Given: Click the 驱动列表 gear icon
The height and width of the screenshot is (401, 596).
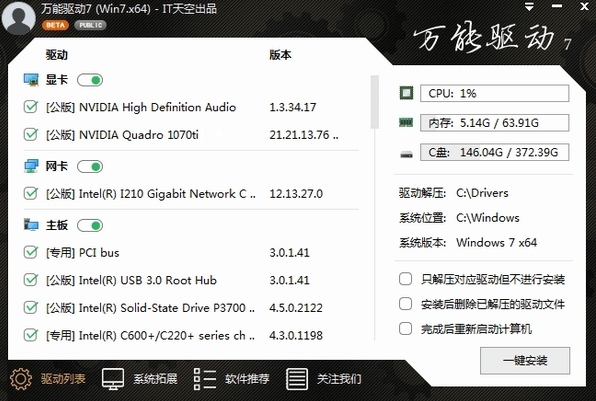Looking at the screenshot, I should [21, 379].
